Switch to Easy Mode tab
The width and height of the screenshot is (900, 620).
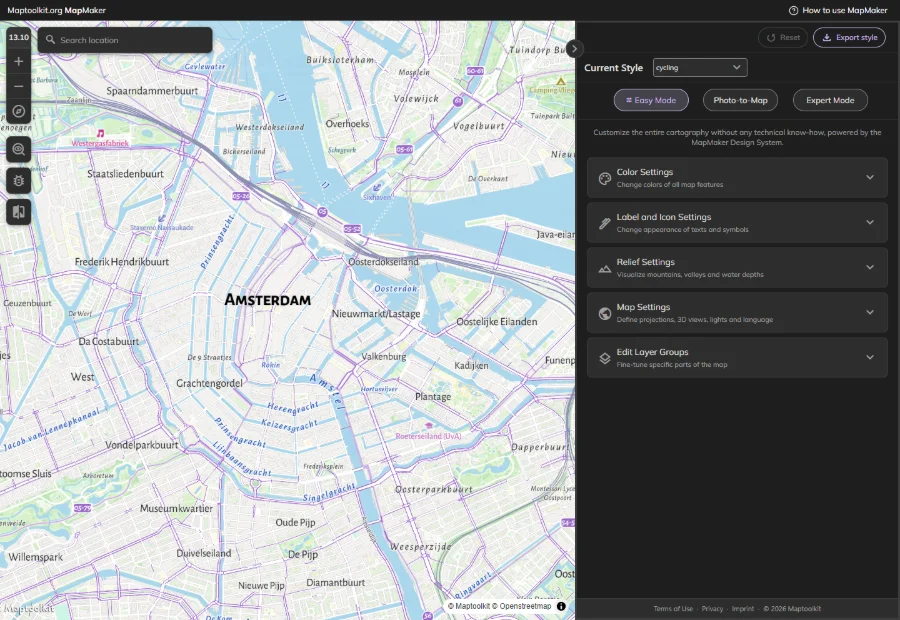tap(651, 100)
